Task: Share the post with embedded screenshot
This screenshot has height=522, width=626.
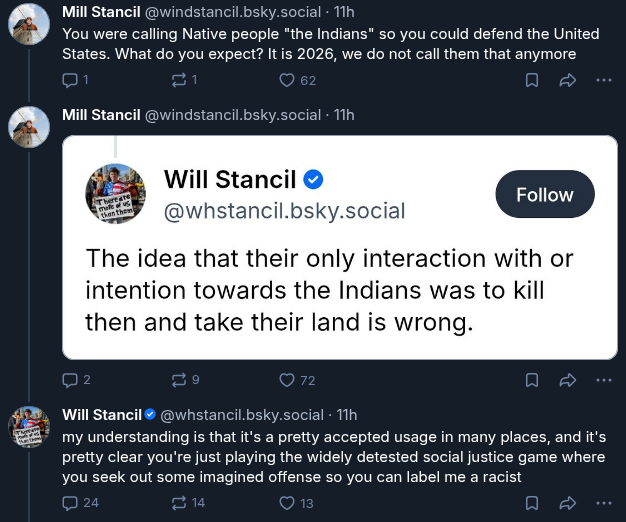Action: 567,380
